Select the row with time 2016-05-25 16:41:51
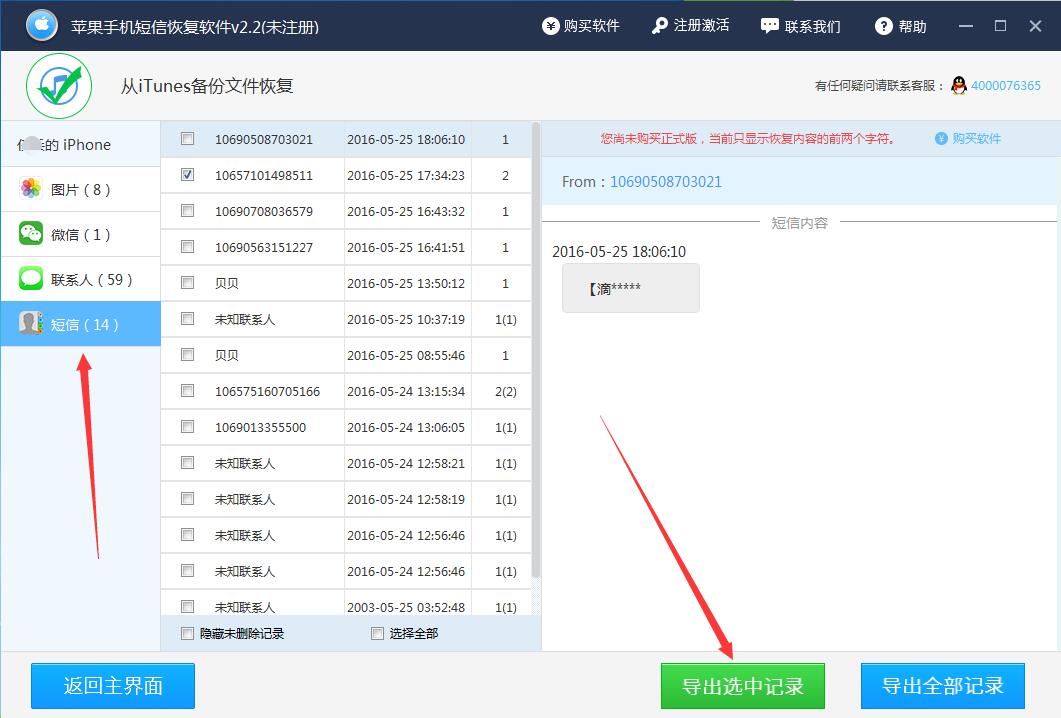This screenshot has height=718, width=1061. (346, 247)
